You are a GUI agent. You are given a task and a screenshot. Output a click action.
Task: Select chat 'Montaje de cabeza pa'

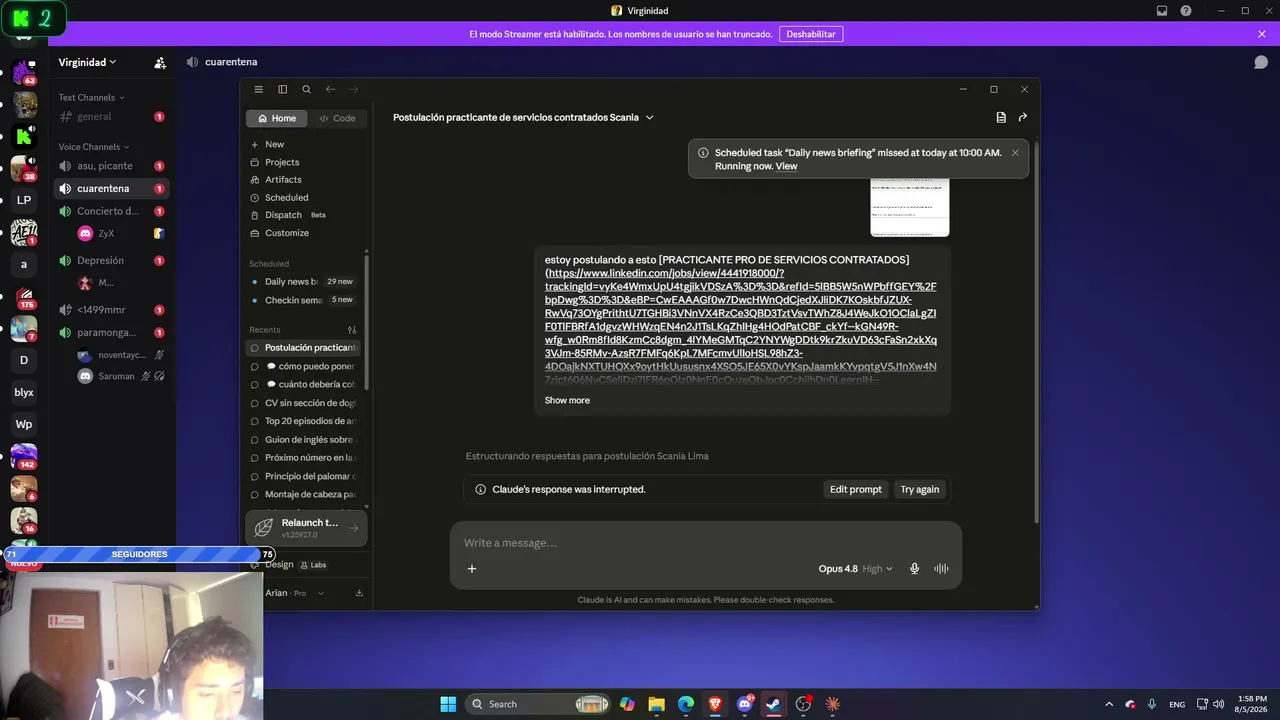(303, 494)
